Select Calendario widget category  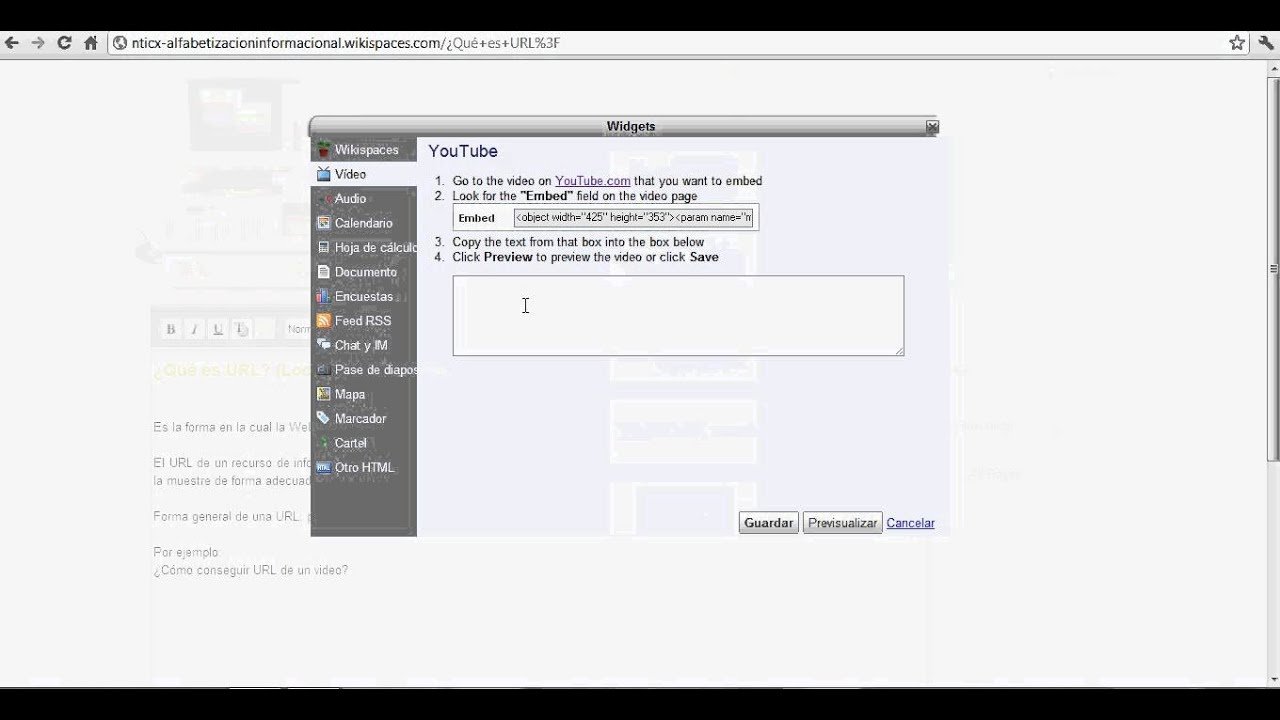364,223
